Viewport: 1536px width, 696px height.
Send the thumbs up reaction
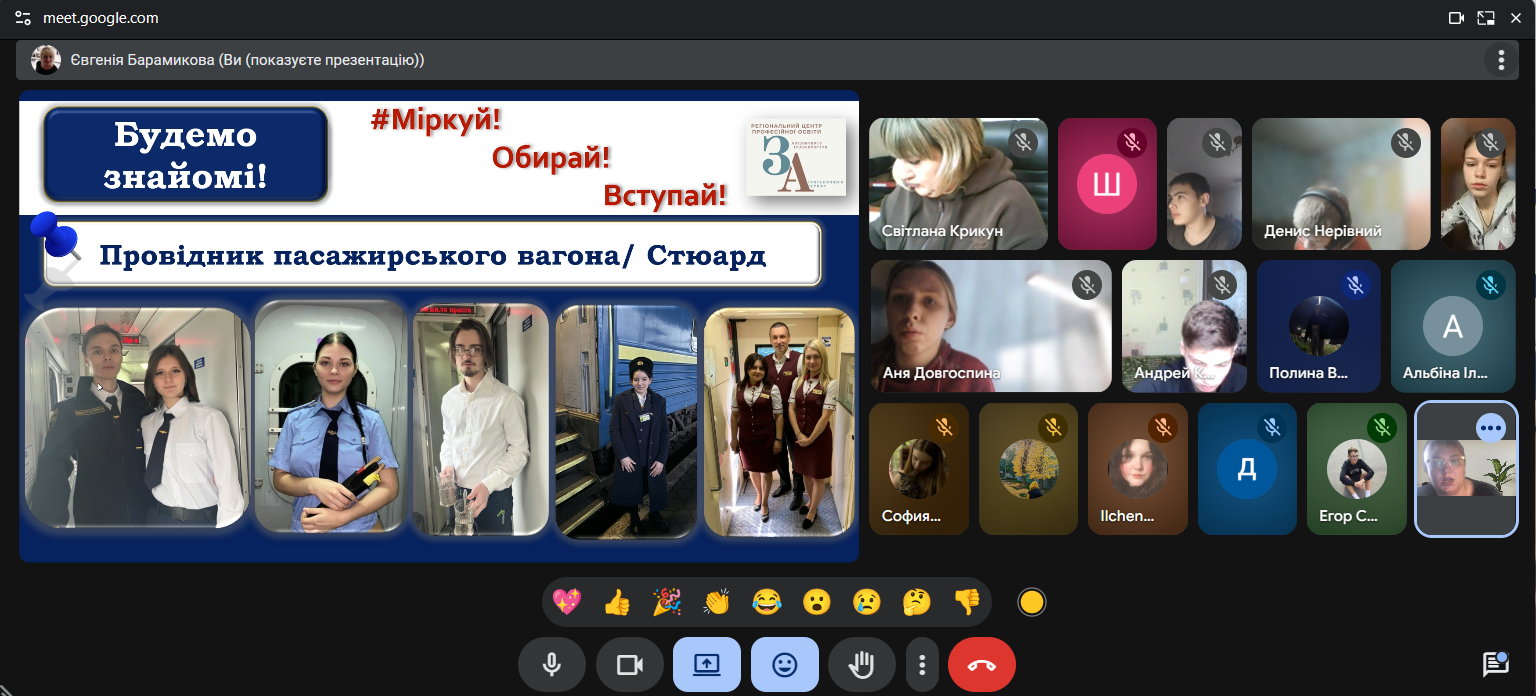coord(617,602)
